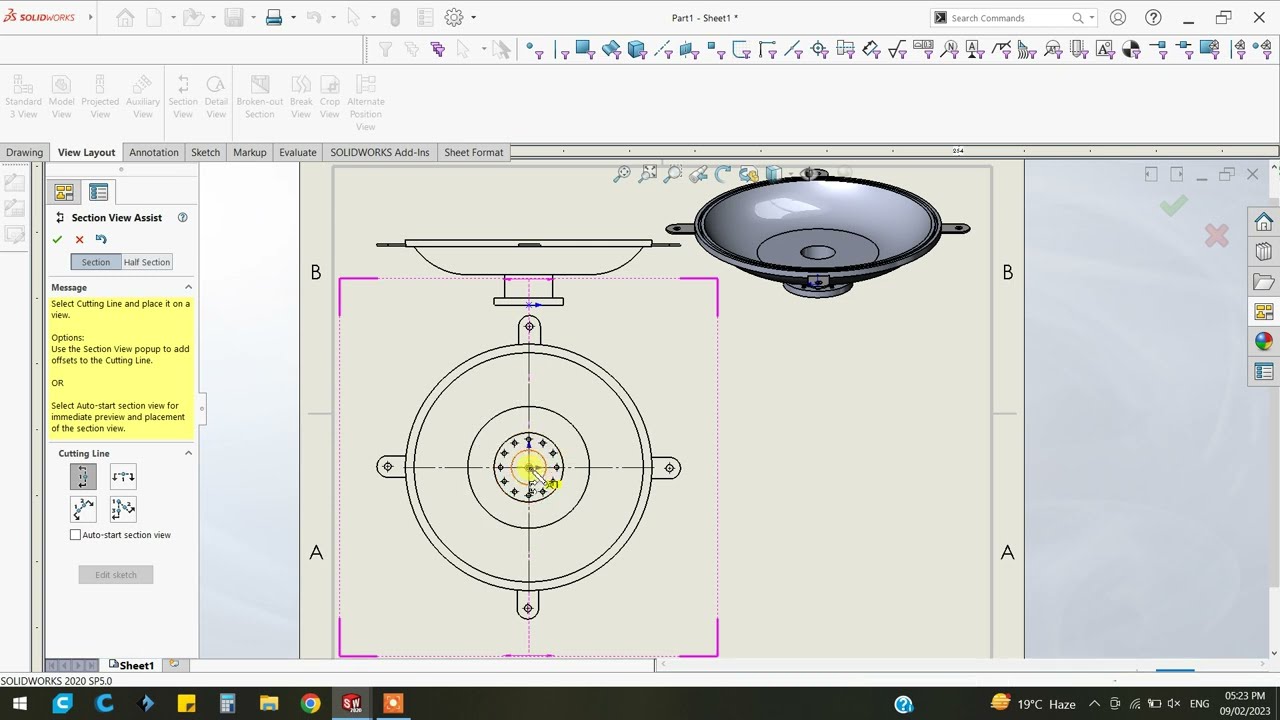Toggle the Filter Surface Finish Symbols icon
Image resolution: width=1280 pixels, height=720 pixels.
(898, 49)
